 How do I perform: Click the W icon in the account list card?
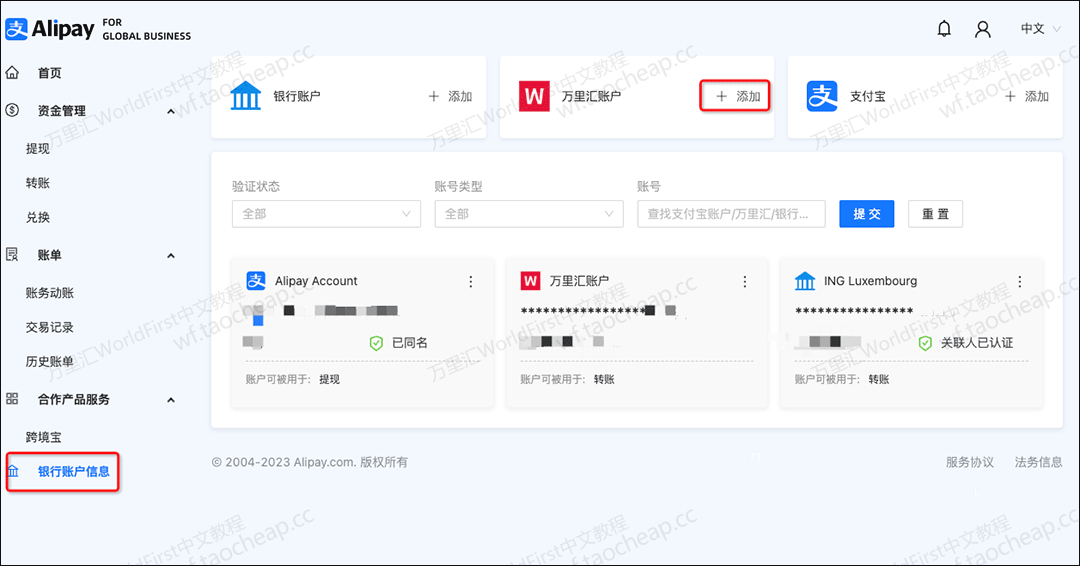530,281
